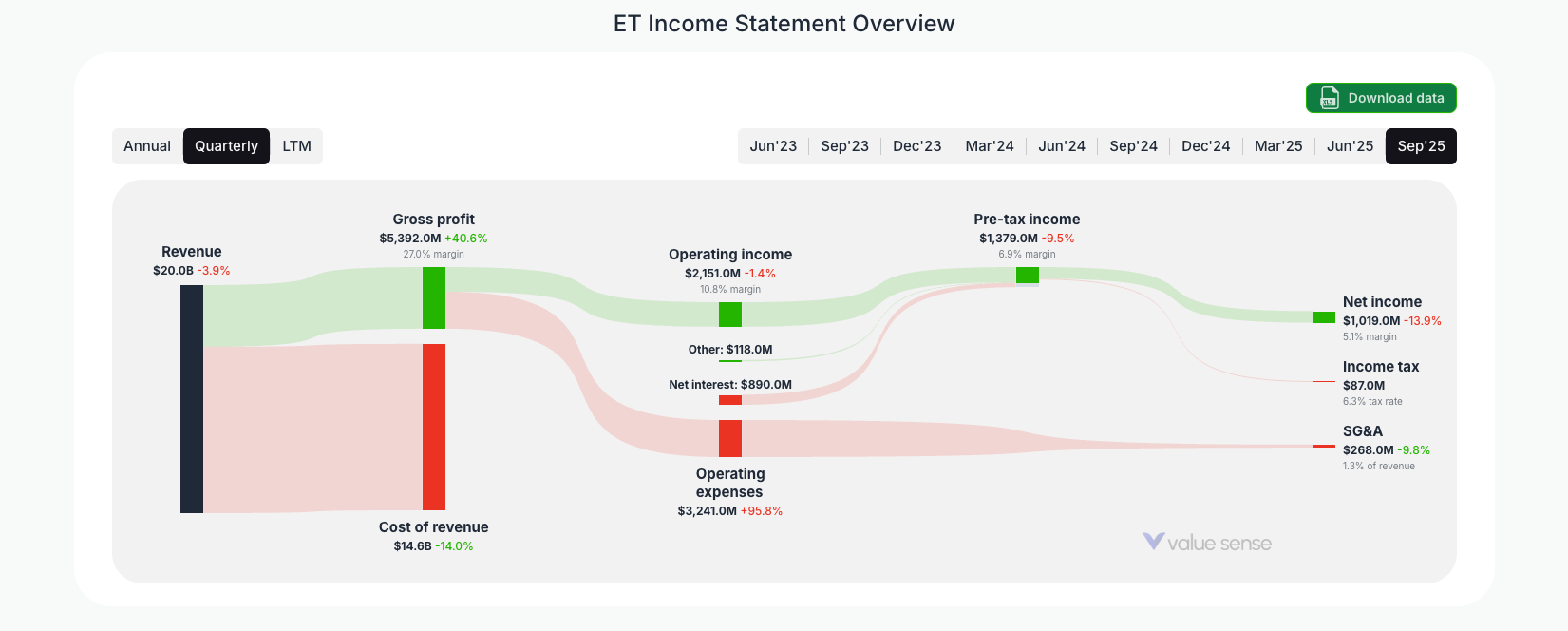Enable the LTM period view

[x=296, y=145]
